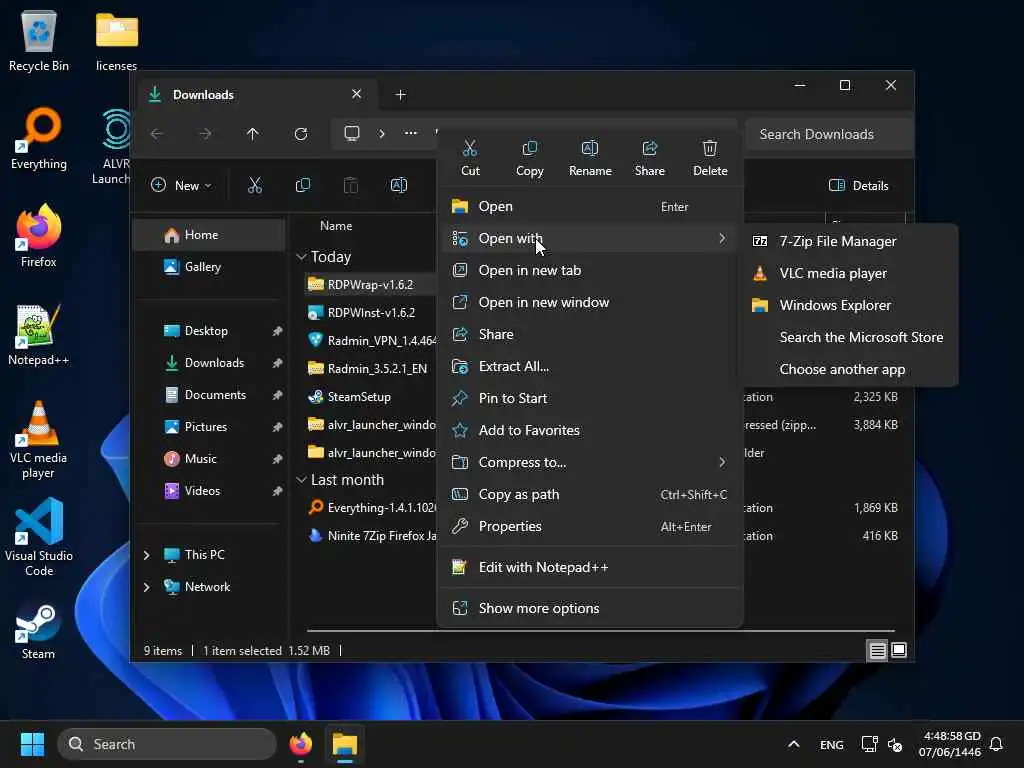
Task: Toggle the Details pane button
Action: click(859, 185)
